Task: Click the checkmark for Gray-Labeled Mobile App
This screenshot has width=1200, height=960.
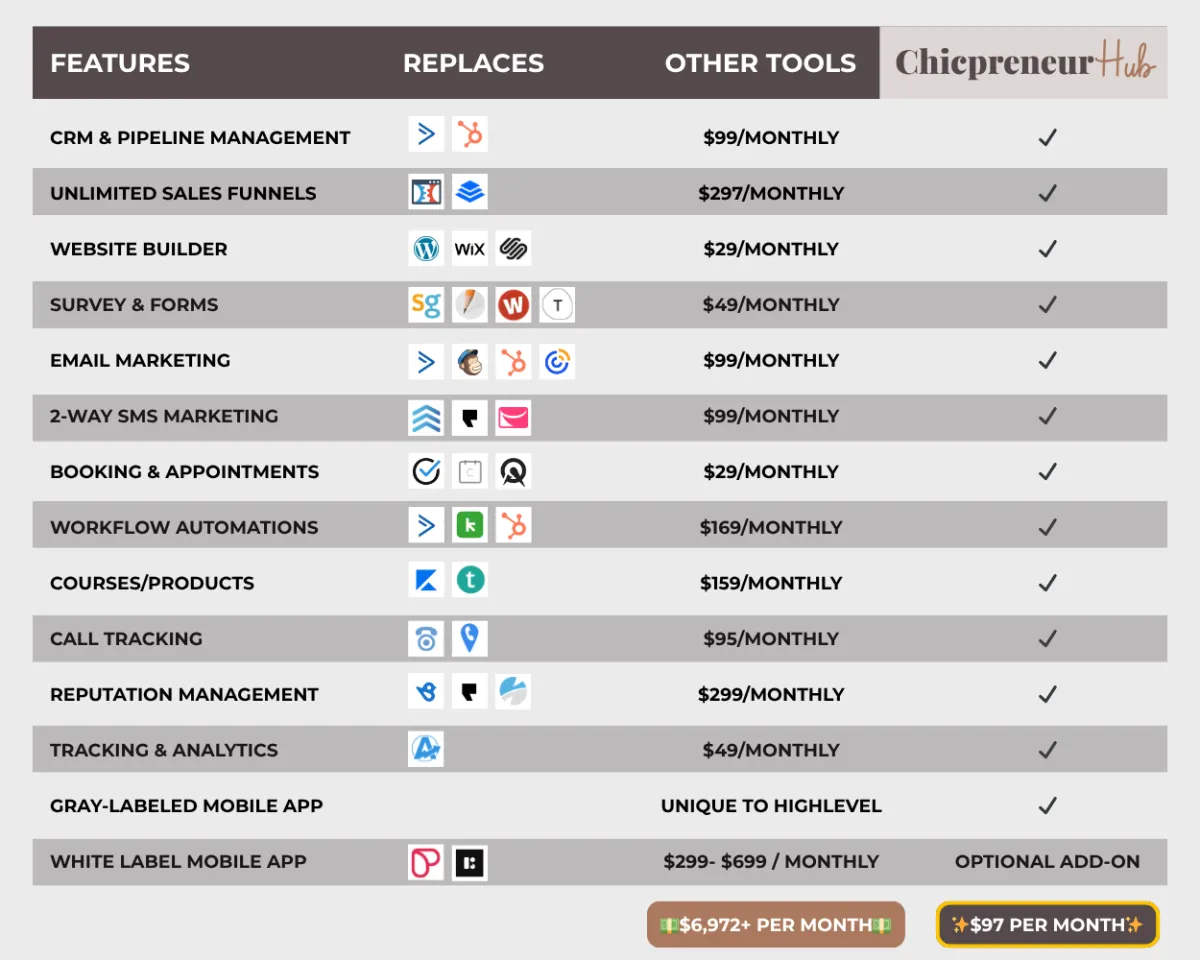Action: point(1047,806)
